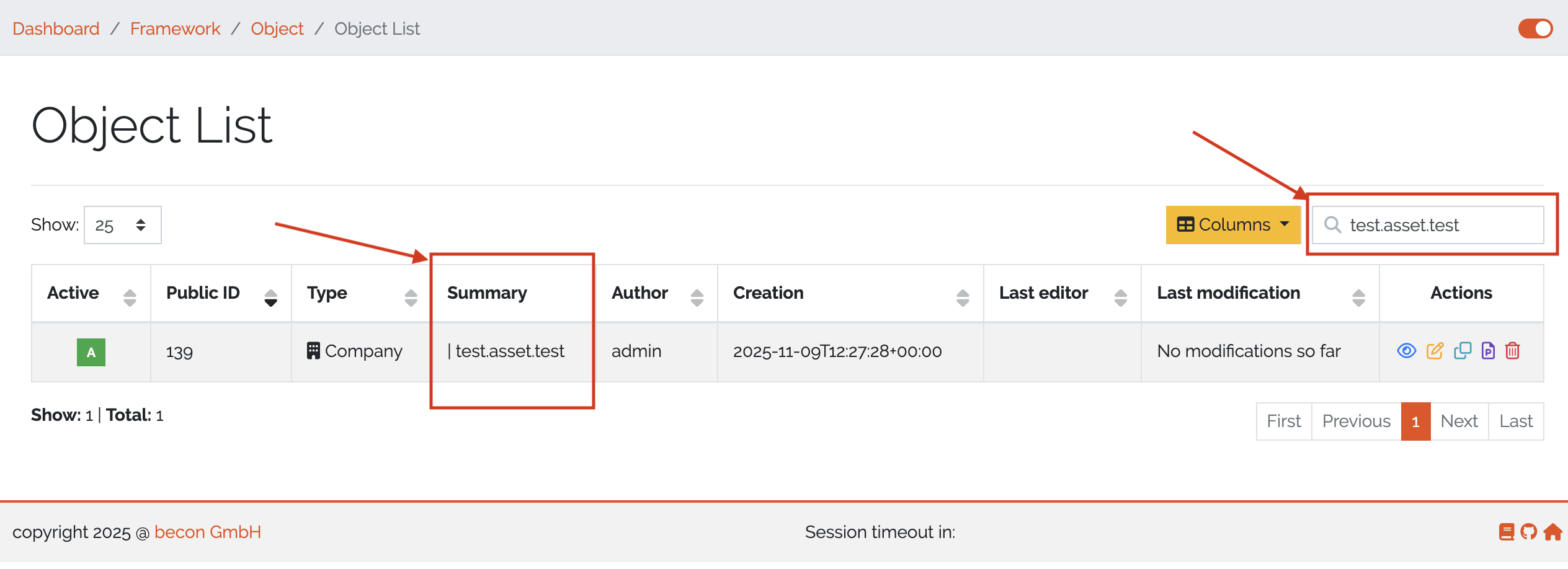Sort table by Active column
Viewport: 1568px width, 569px height.
tap(130, 298)
